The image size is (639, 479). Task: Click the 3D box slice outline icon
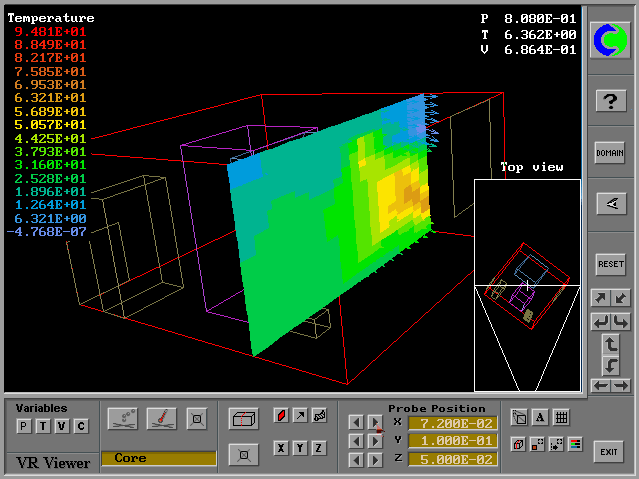pos(242,417)
